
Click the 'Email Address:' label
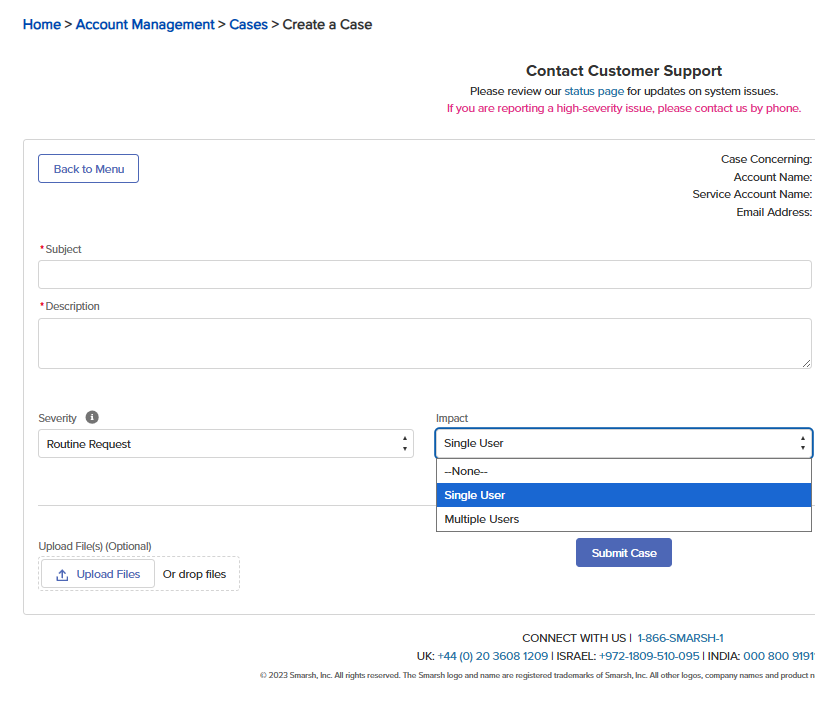[x=774, y=212]
